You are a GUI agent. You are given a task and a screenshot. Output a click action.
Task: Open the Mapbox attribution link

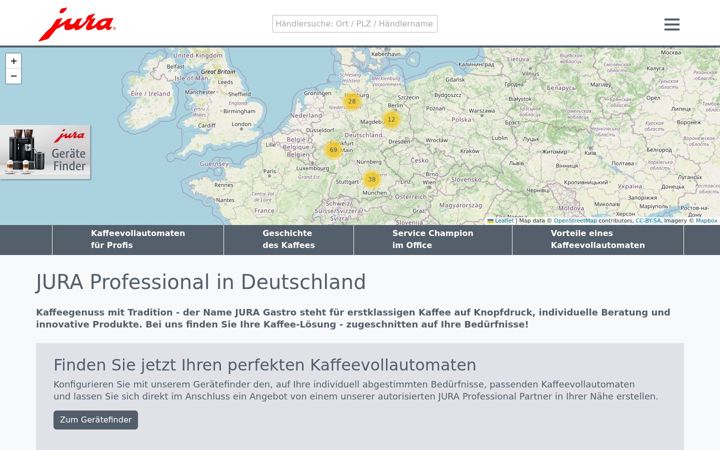706,221
